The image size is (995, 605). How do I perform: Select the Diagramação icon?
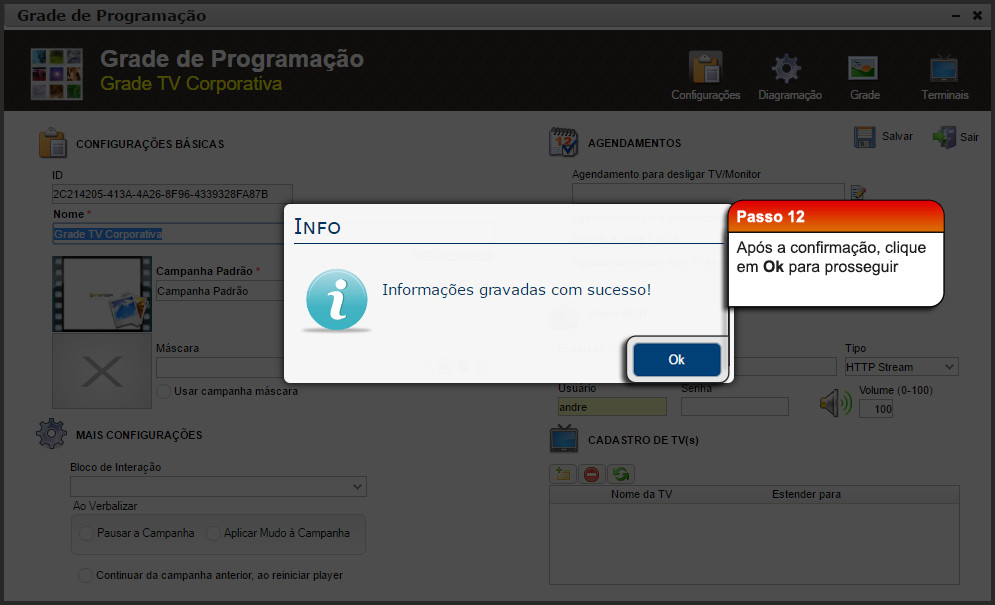pyautogui.click(x=786, y=70)
